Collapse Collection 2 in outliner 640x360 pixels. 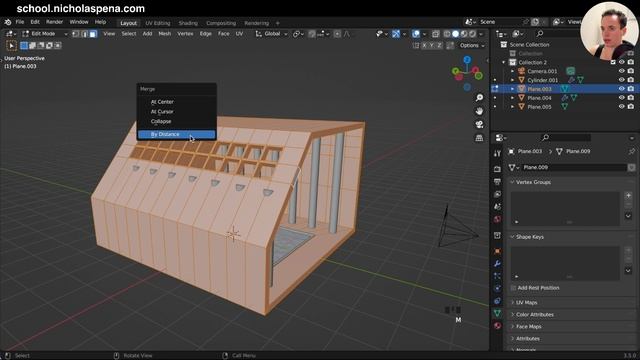pyautogui.click(x=504, y=62)
